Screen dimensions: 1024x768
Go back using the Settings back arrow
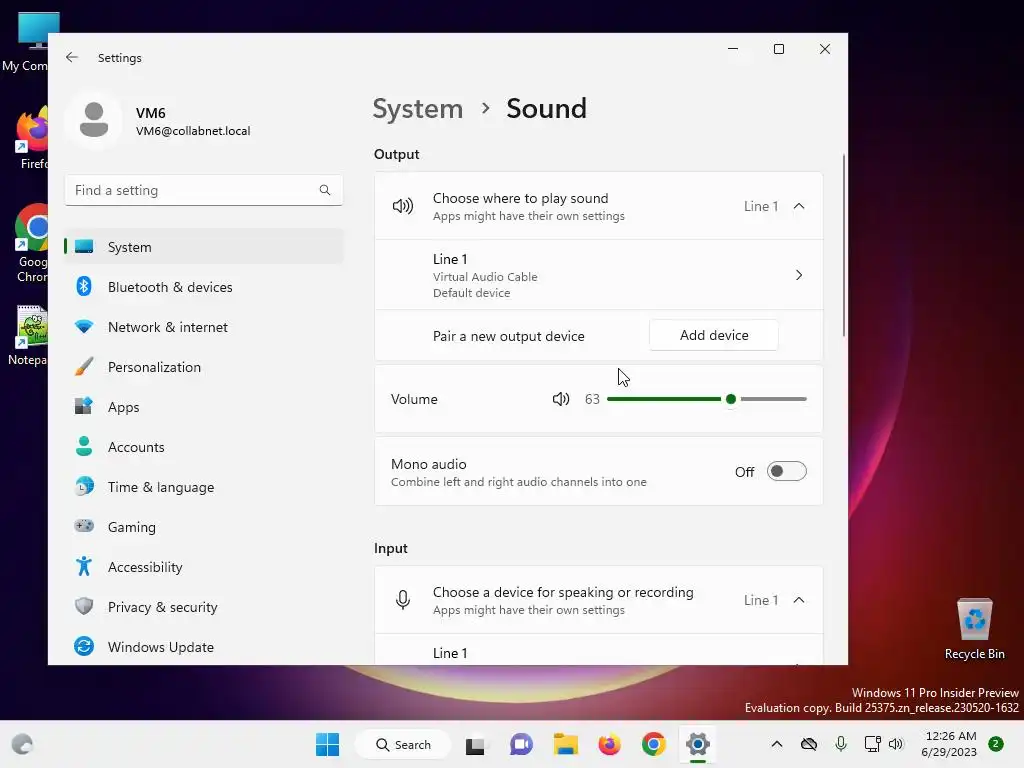pos(72,57)
